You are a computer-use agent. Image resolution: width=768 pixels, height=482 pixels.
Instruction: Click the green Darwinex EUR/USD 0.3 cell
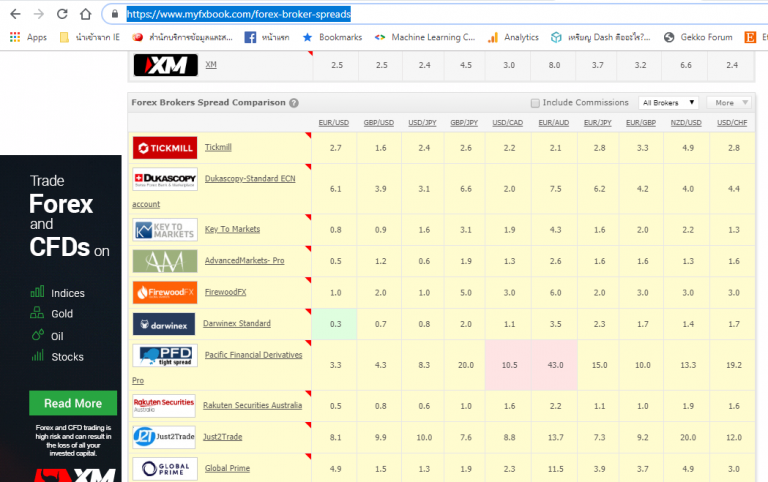pos(335,324)
